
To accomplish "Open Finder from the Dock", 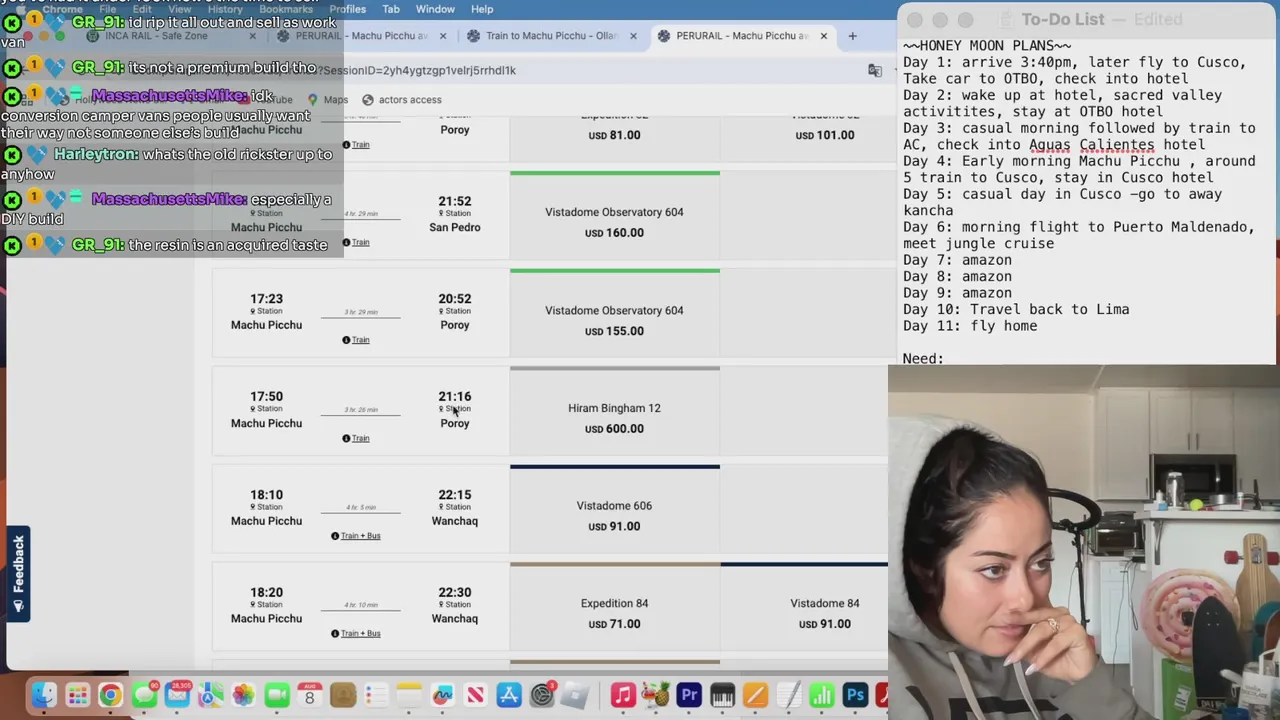I will (44, 695).
